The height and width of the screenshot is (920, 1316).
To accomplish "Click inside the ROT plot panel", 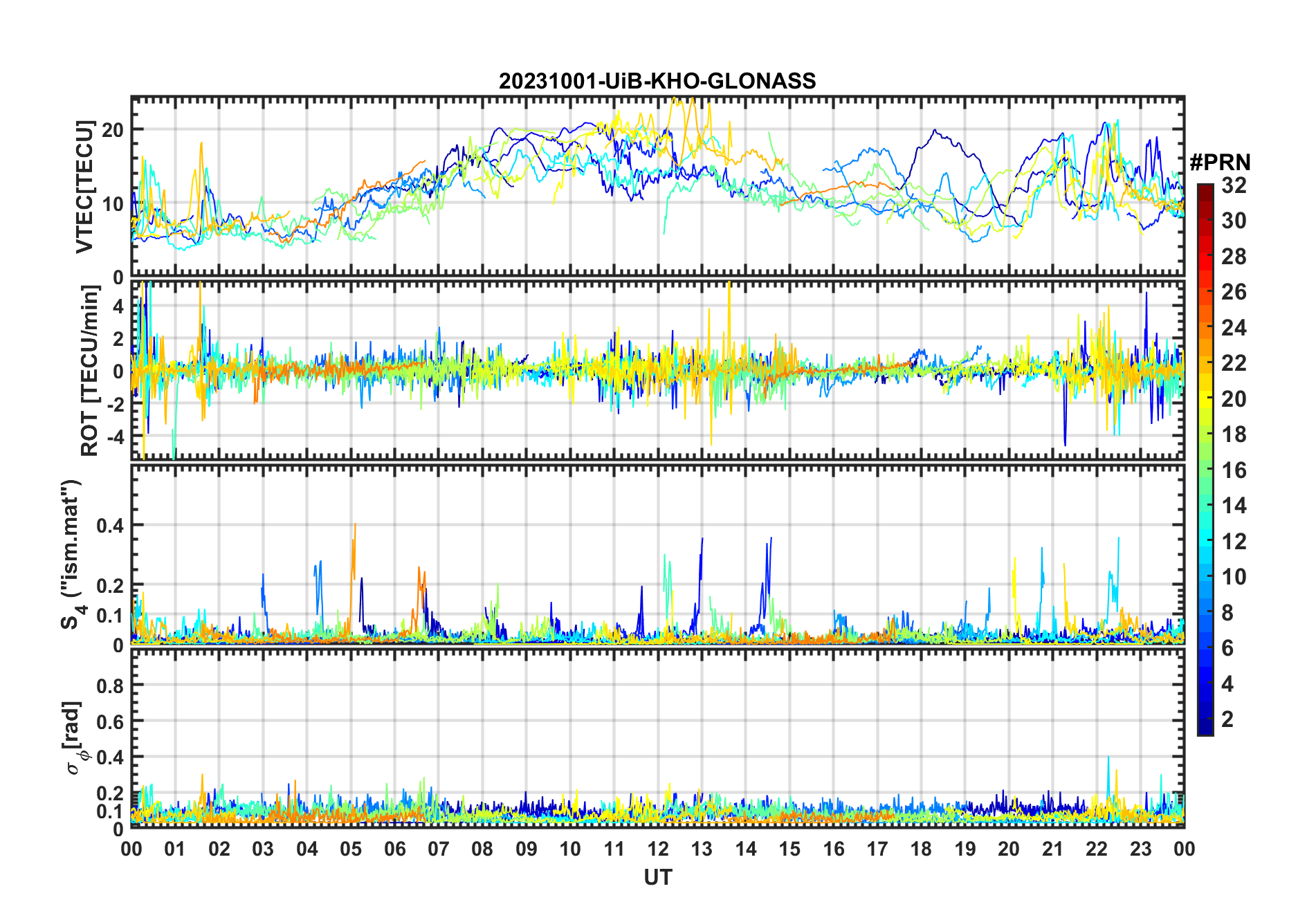I will 658,370.
